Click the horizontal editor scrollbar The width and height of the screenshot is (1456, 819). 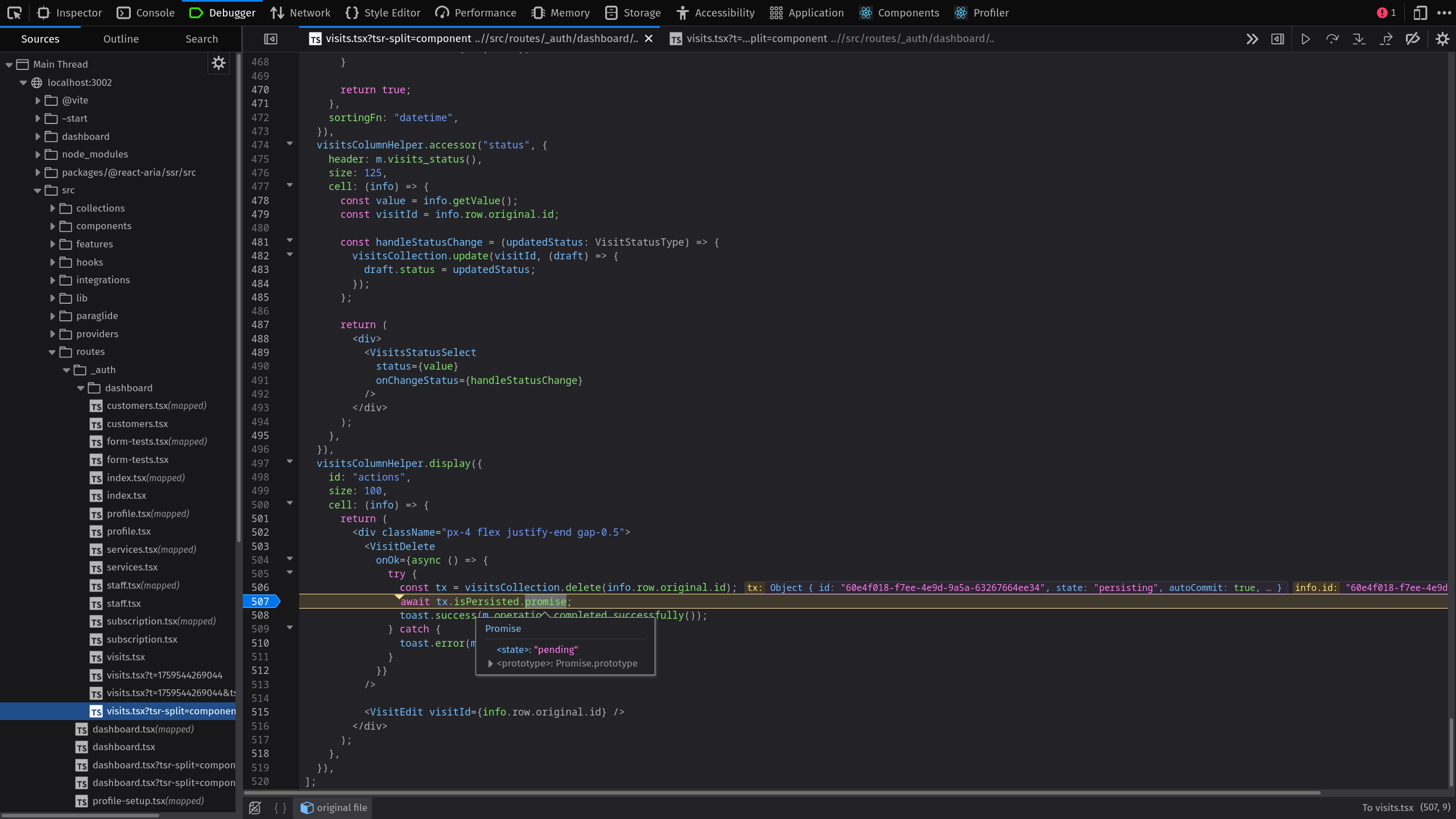(781, 792)
